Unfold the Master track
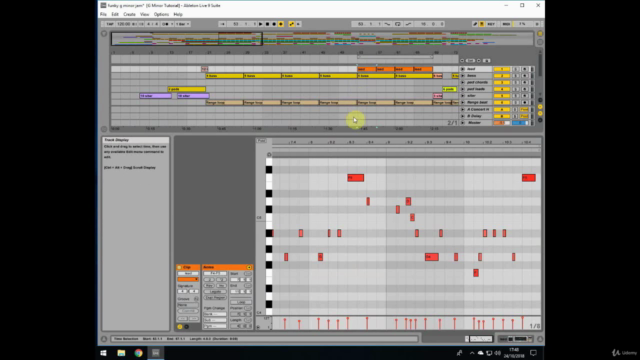Viewport: 640px width, 360px height. point(462,123)
